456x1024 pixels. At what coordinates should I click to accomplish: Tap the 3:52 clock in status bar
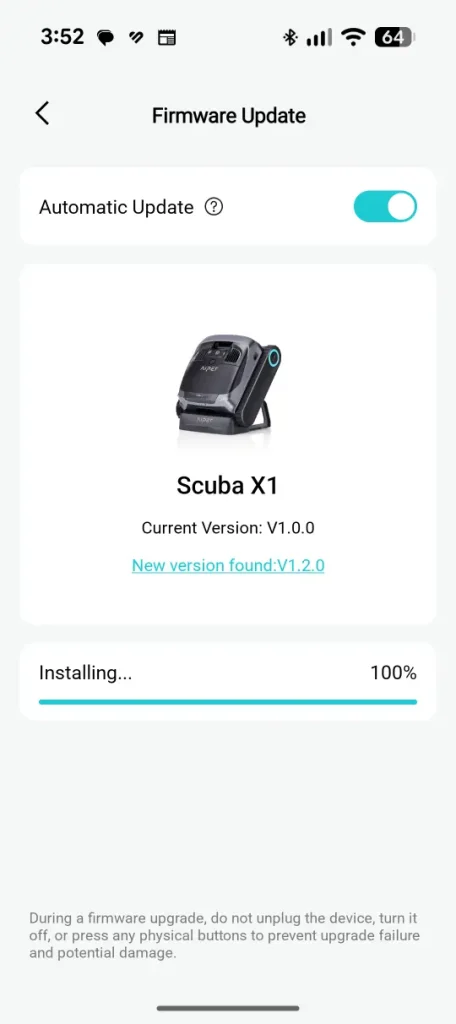pyautogui.click(x=62, y=37)
